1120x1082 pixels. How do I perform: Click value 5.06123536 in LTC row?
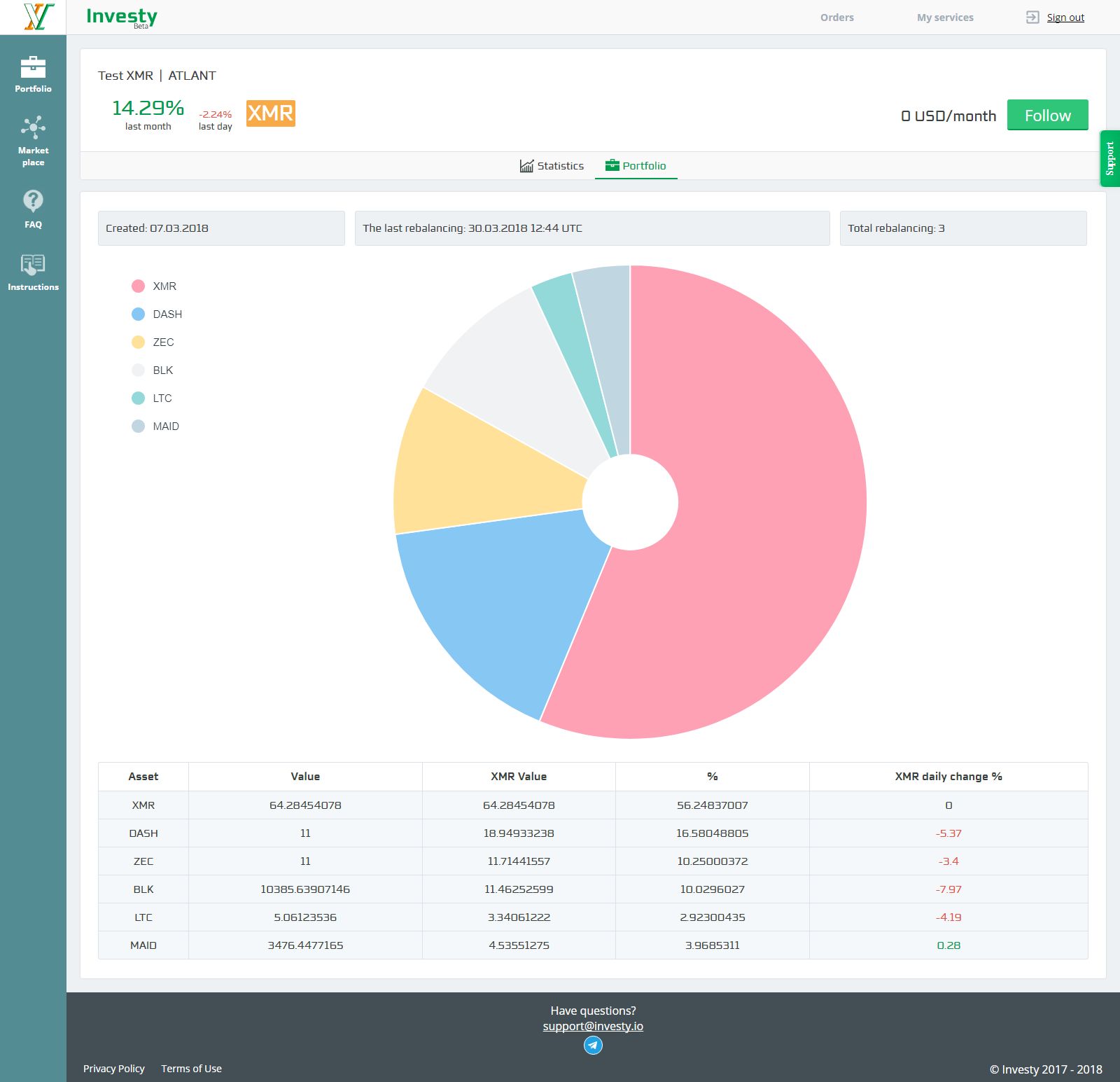(305, 917)
